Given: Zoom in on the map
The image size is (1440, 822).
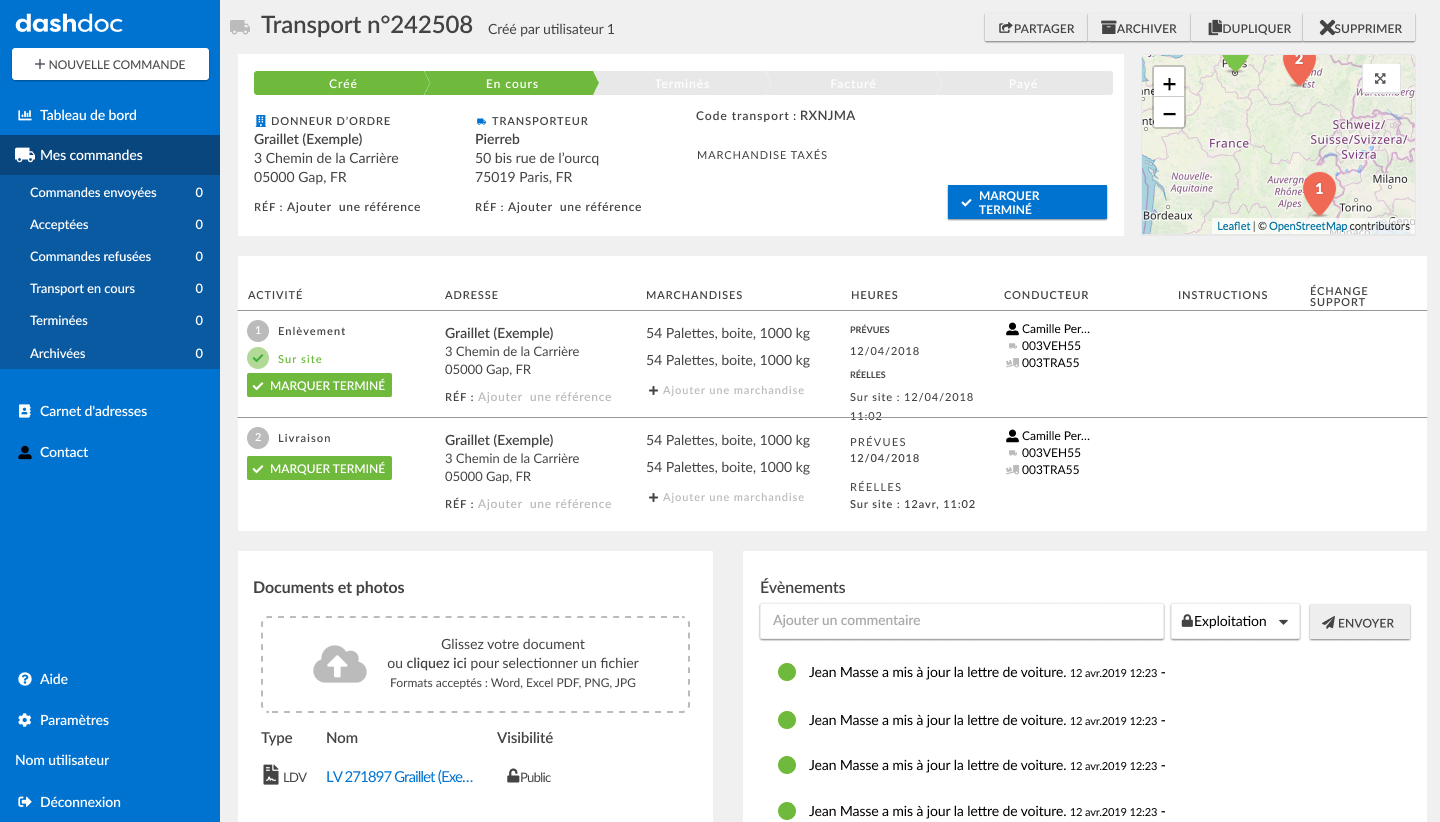Looking at the screenshot, I should [1169, 84].
